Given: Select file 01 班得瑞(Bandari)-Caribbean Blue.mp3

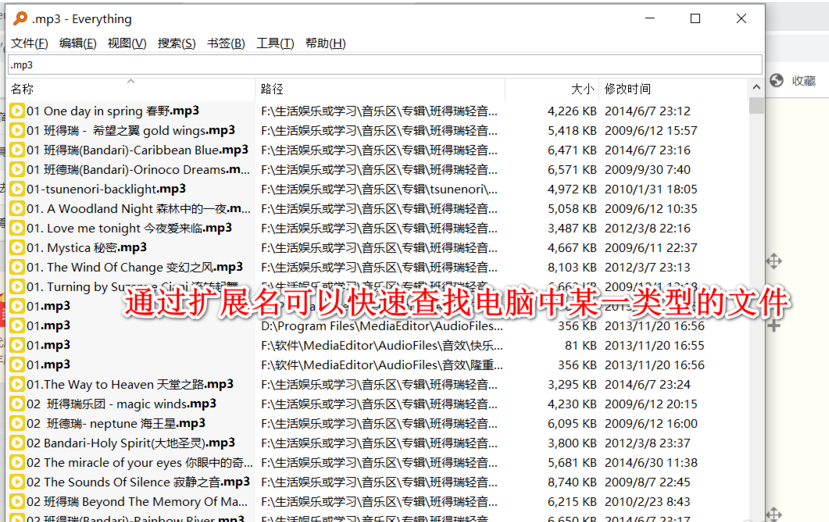Looking at the screenshot, I should click(137, 150).
